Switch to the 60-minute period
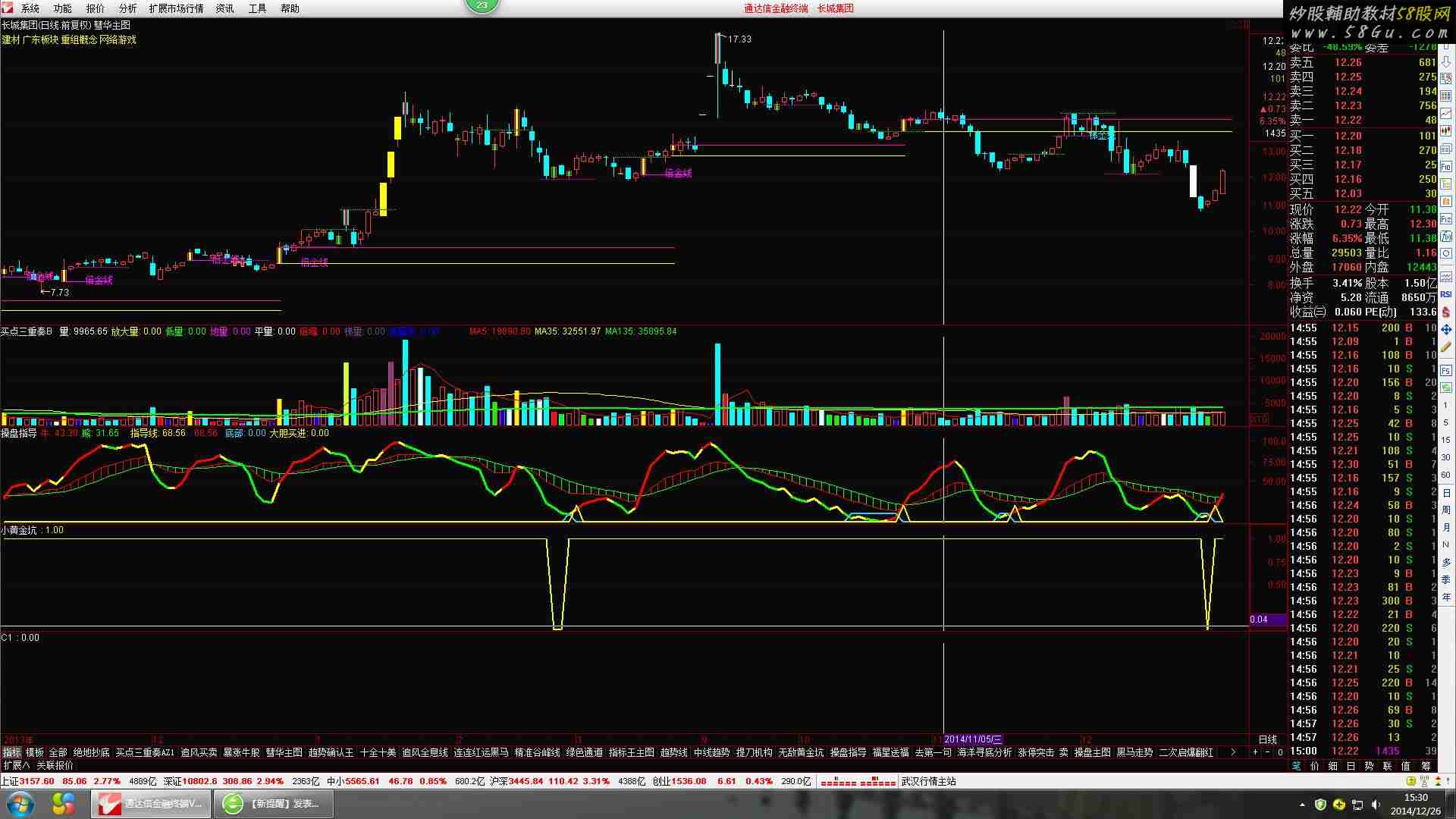This screenshot has height=819, width=1456. [x=1446, y=475]
